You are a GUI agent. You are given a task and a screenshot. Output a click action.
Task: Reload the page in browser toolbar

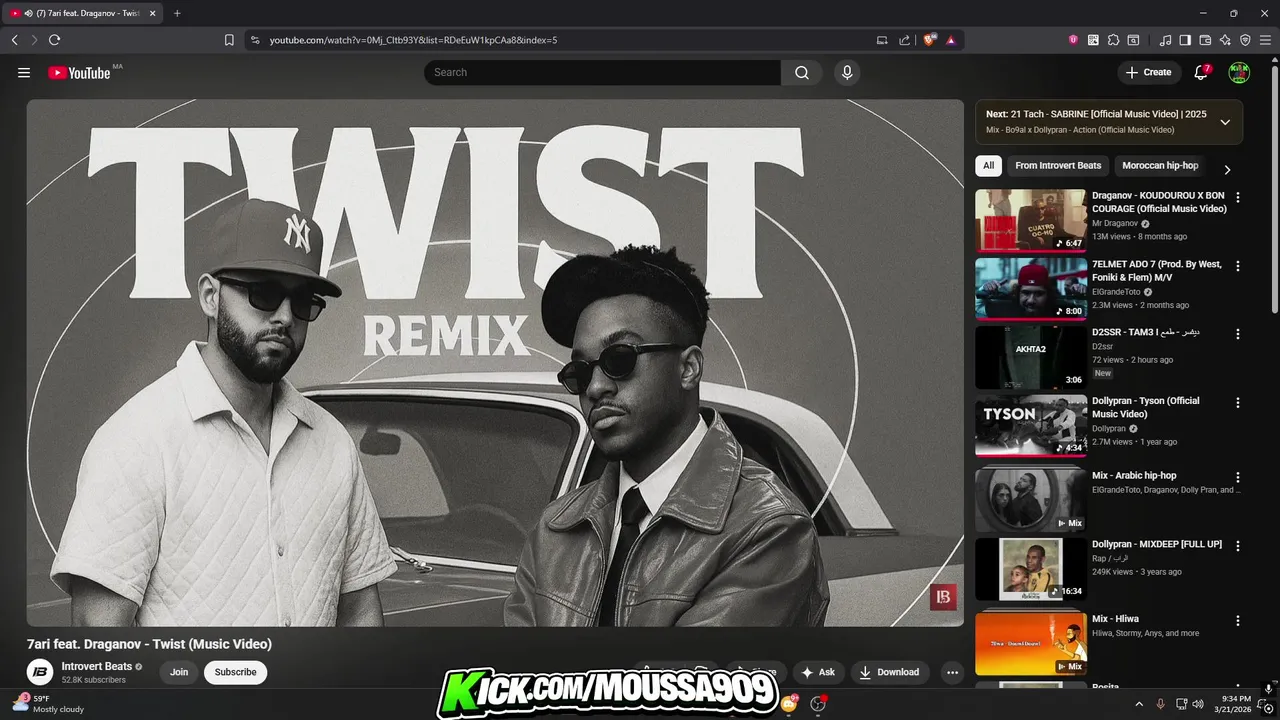click(x=54, y=40)
